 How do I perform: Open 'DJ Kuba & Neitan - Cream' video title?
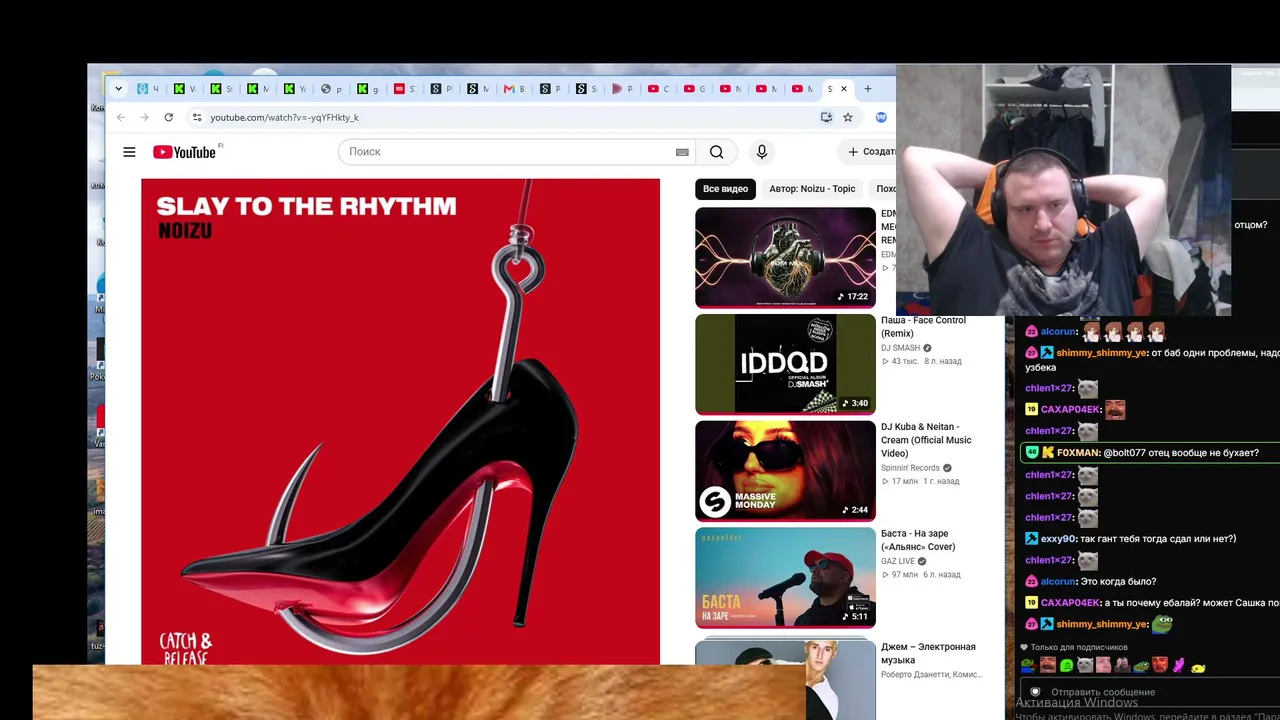(926, 440)
